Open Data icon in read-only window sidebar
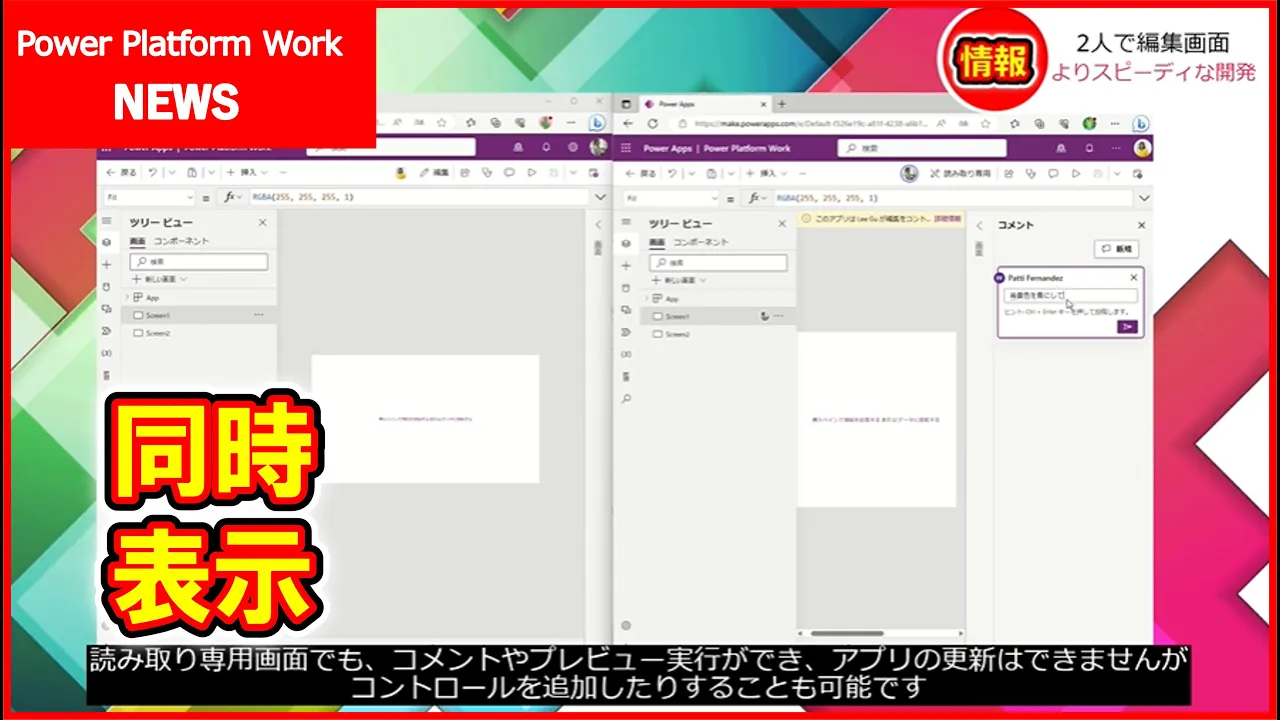The height and width of the screenshot is (720, 1280). (x=626, y=287)
